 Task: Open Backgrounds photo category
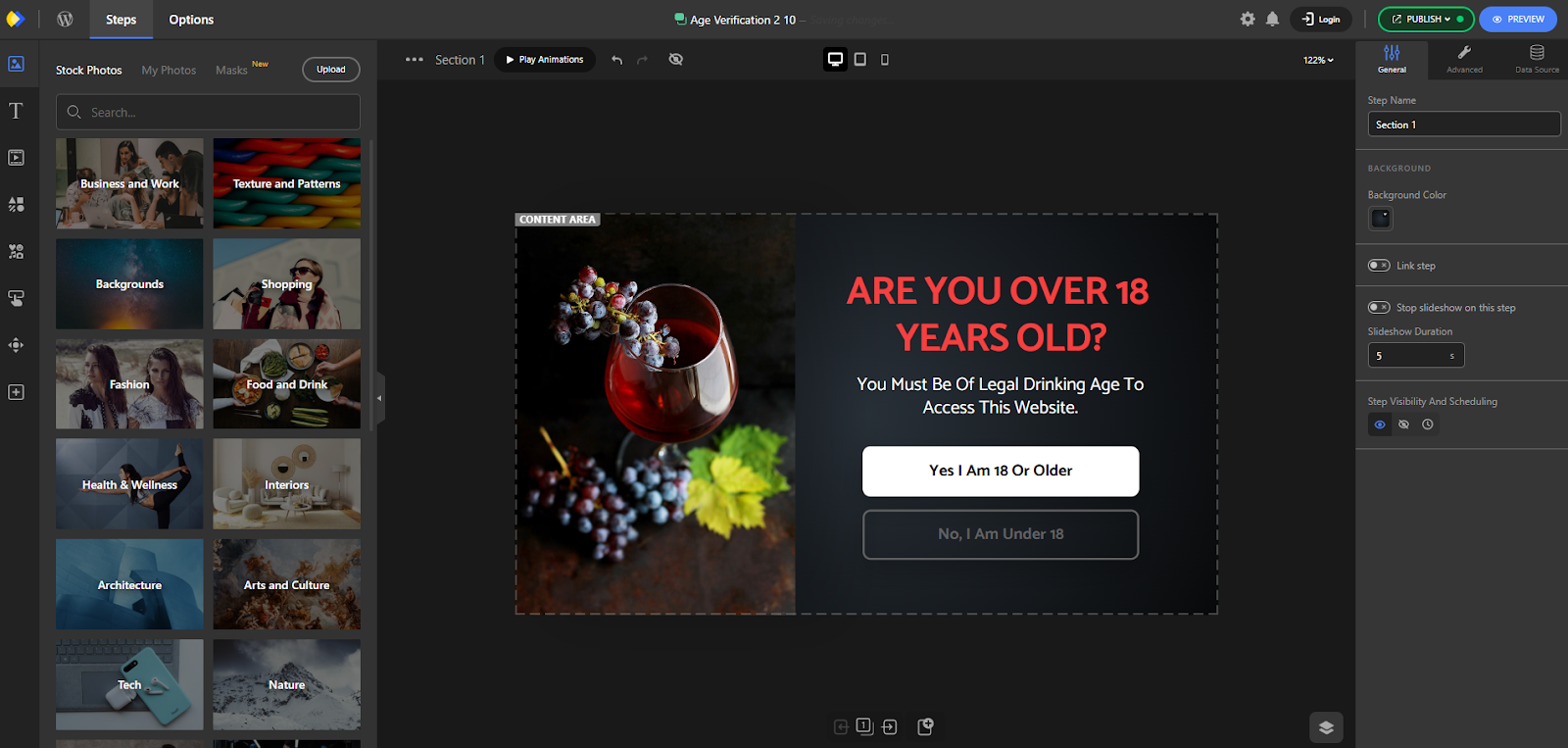(x=129, y=284)
